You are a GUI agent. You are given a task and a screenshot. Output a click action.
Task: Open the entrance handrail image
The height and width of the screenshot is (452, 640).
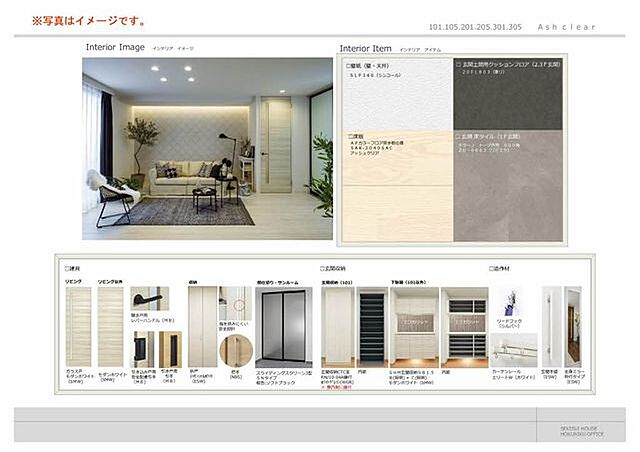pyautogui.click(x=551, y=327)
